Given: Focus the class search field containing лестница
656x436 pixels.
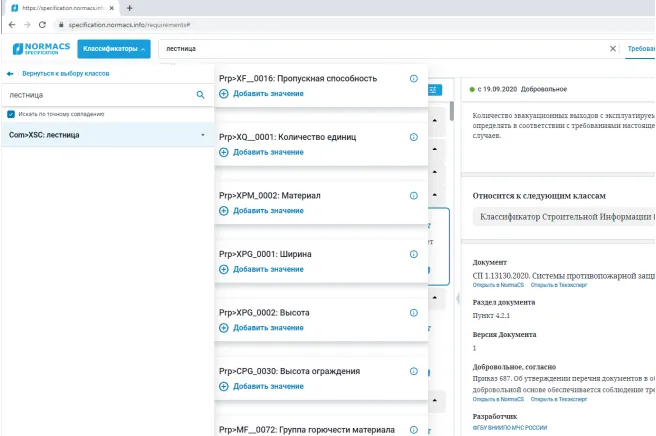Looking at the screenshot, I should point(98,95).
